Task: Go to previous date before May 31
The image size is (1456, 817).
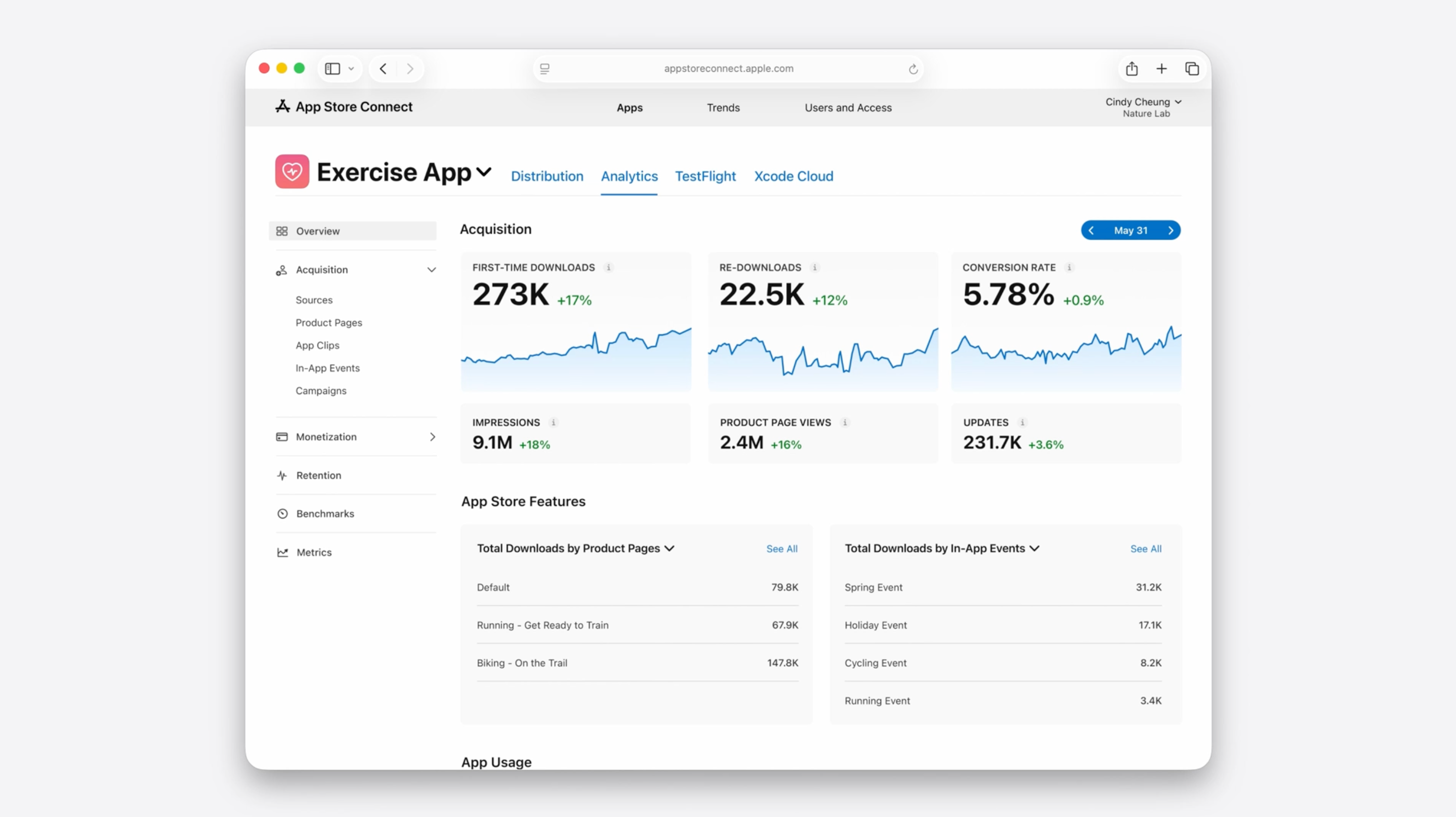Action: [1091, 231]
